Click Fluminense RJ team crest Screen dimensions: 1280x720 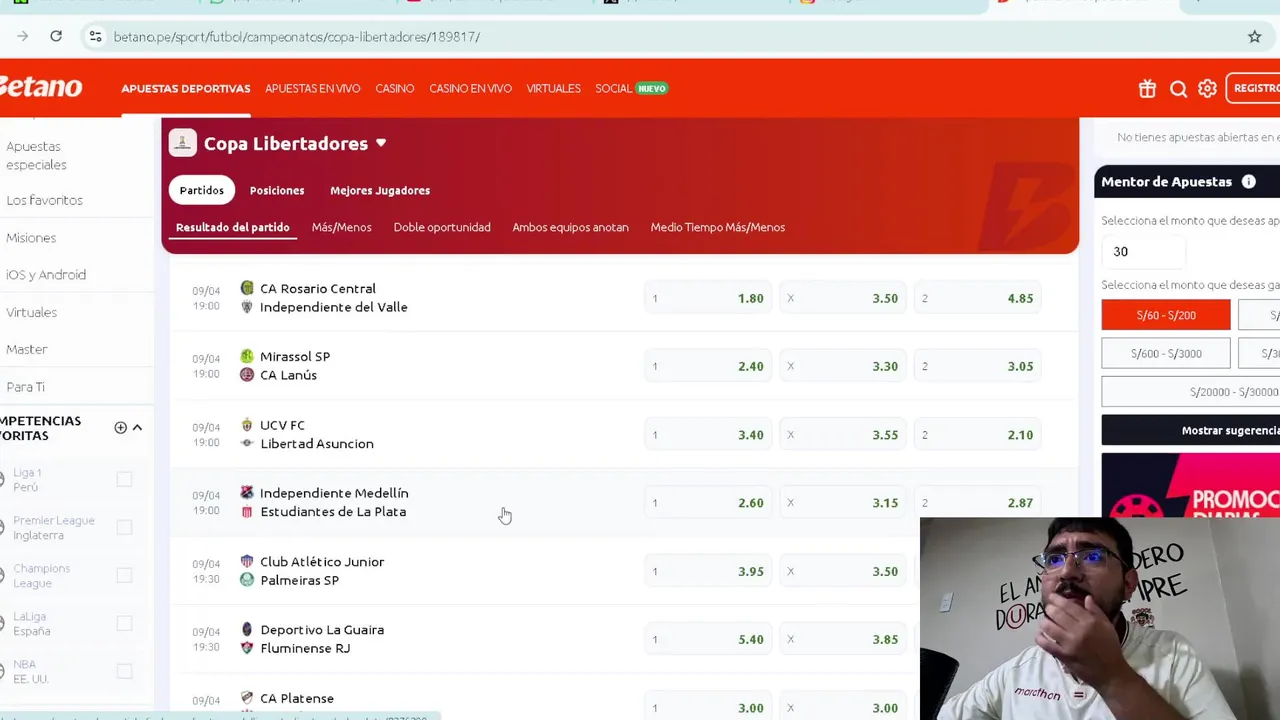click(247, 648)
